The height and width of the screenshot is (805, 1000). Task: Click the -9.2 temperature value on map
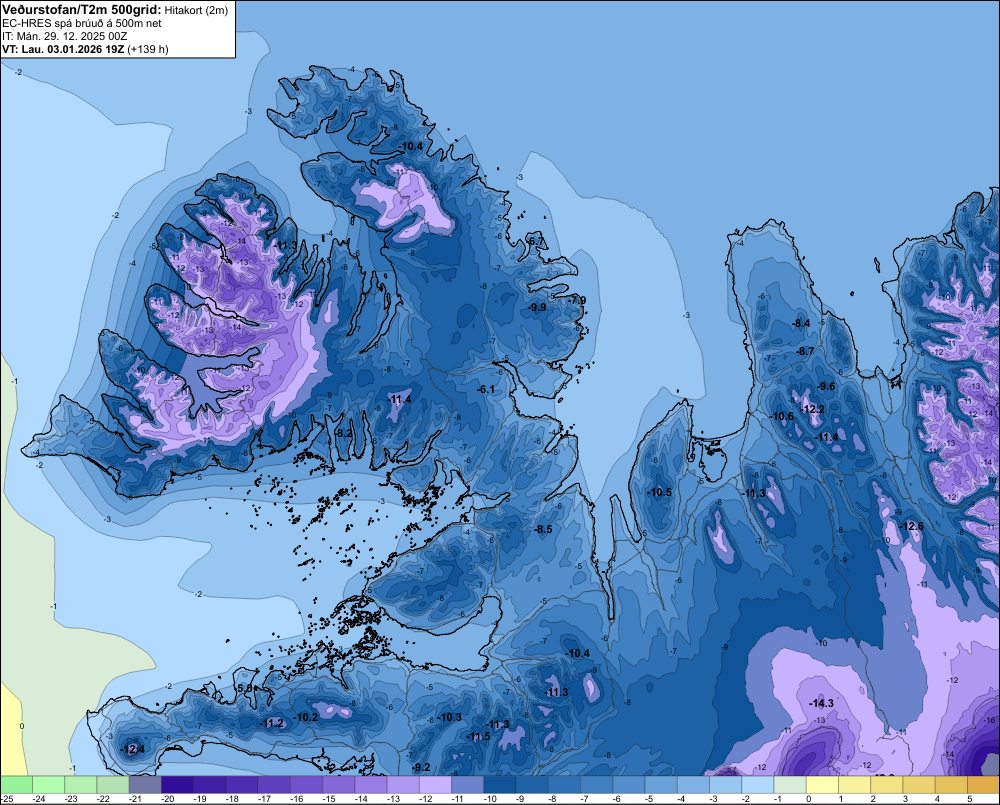(x=421, y=767)
